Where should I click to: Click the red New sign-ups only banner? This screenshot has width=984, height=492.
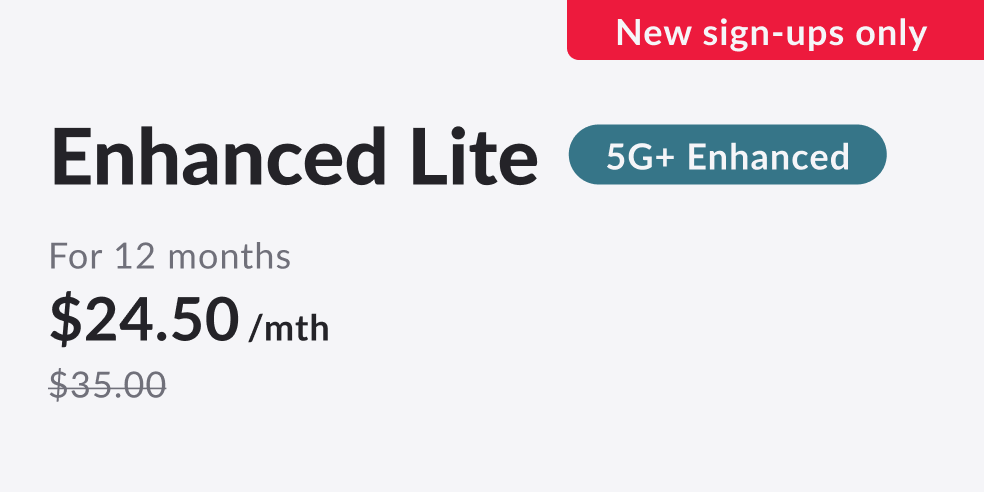[772, 32]
